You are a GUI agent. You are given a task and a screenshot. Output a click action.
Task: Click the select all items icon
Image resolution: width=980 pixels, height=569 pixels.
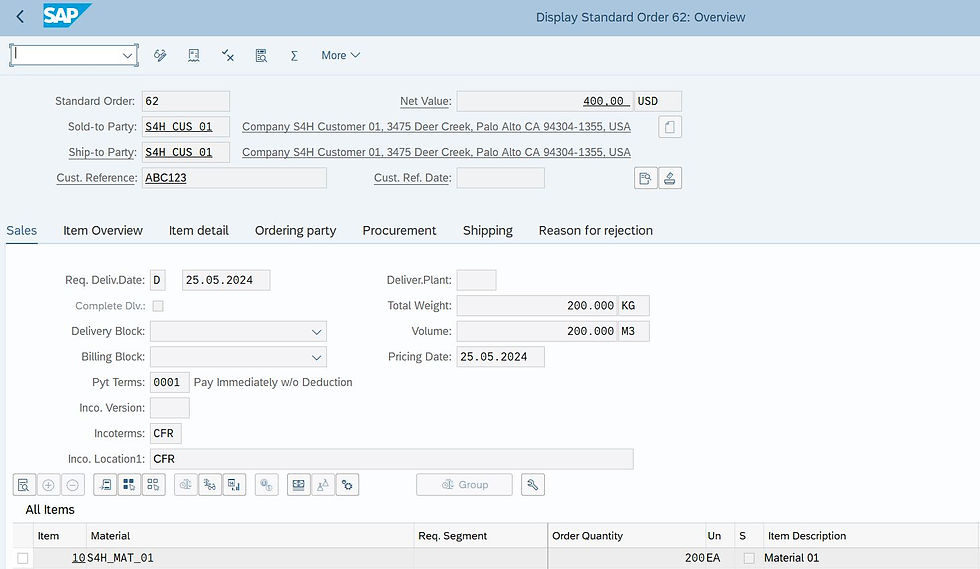pyautogui.click(x=129, y=485)
